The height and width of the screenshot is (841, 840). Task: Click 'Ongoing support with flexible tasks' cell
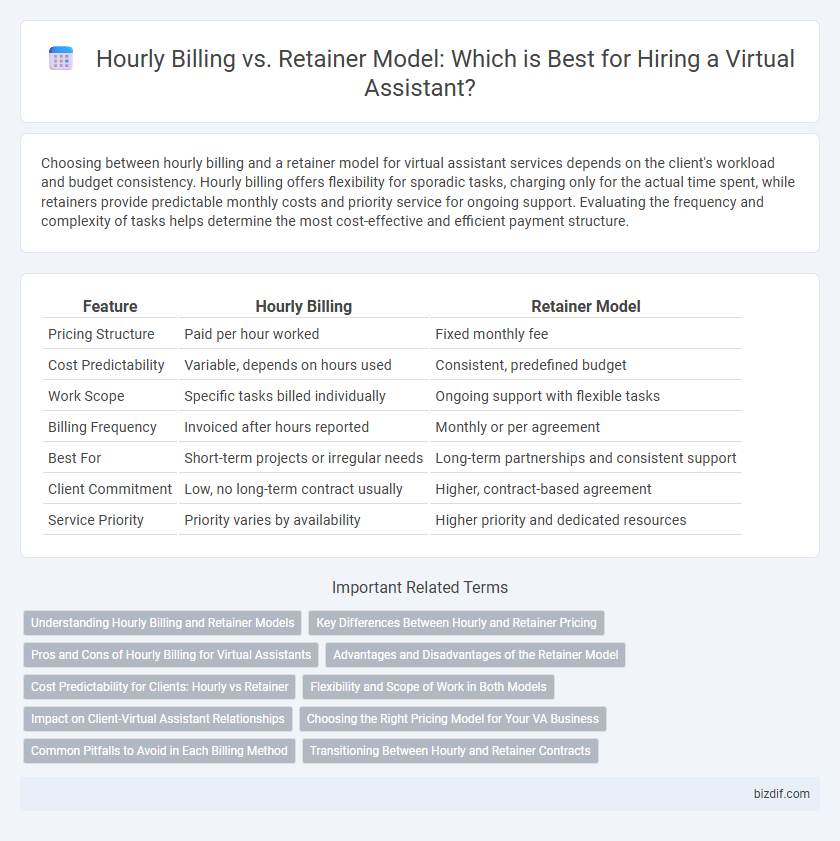pos(586,396)
